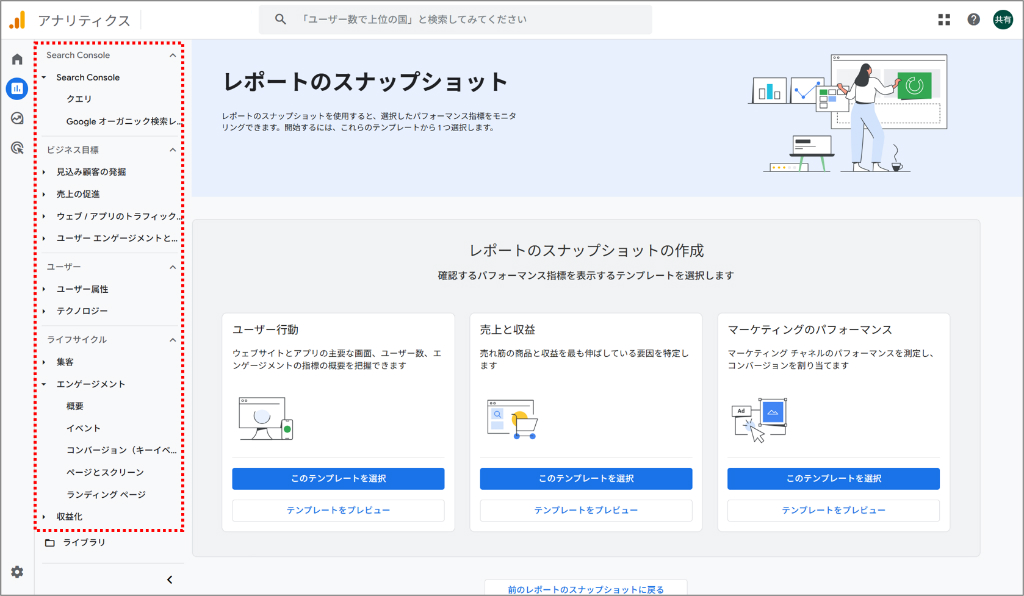Open the Home page icon
The image size is (1024, 596).
[x=15, y=59]
